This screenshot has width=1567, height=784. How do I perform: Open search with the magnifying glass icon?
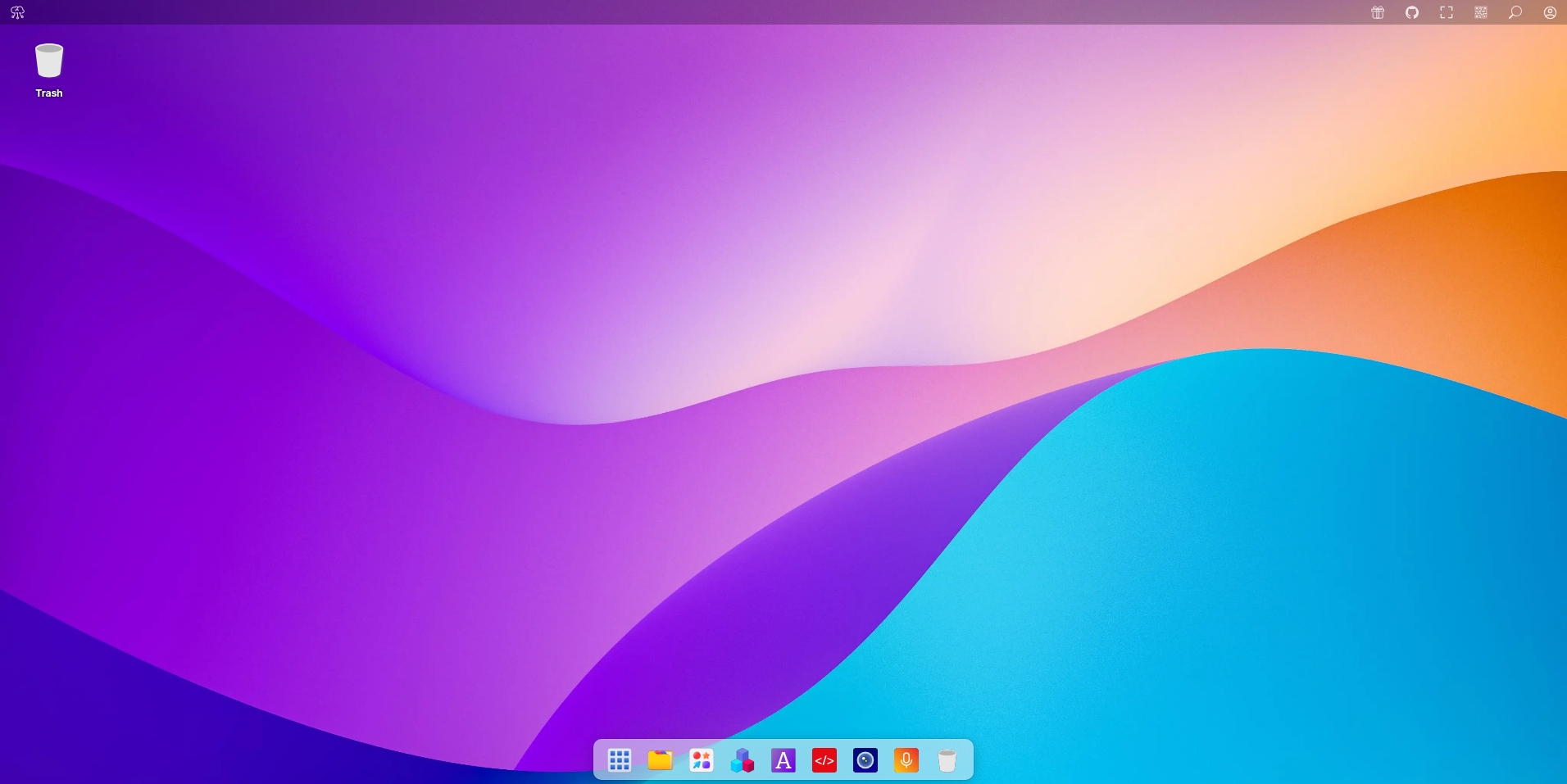[1515, 12]
